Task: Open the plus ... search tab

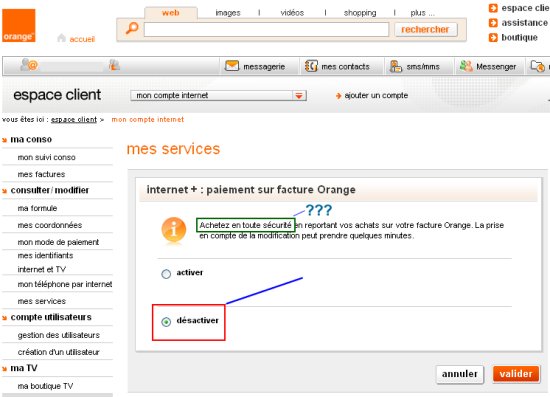Action: [x=422, y=13]
